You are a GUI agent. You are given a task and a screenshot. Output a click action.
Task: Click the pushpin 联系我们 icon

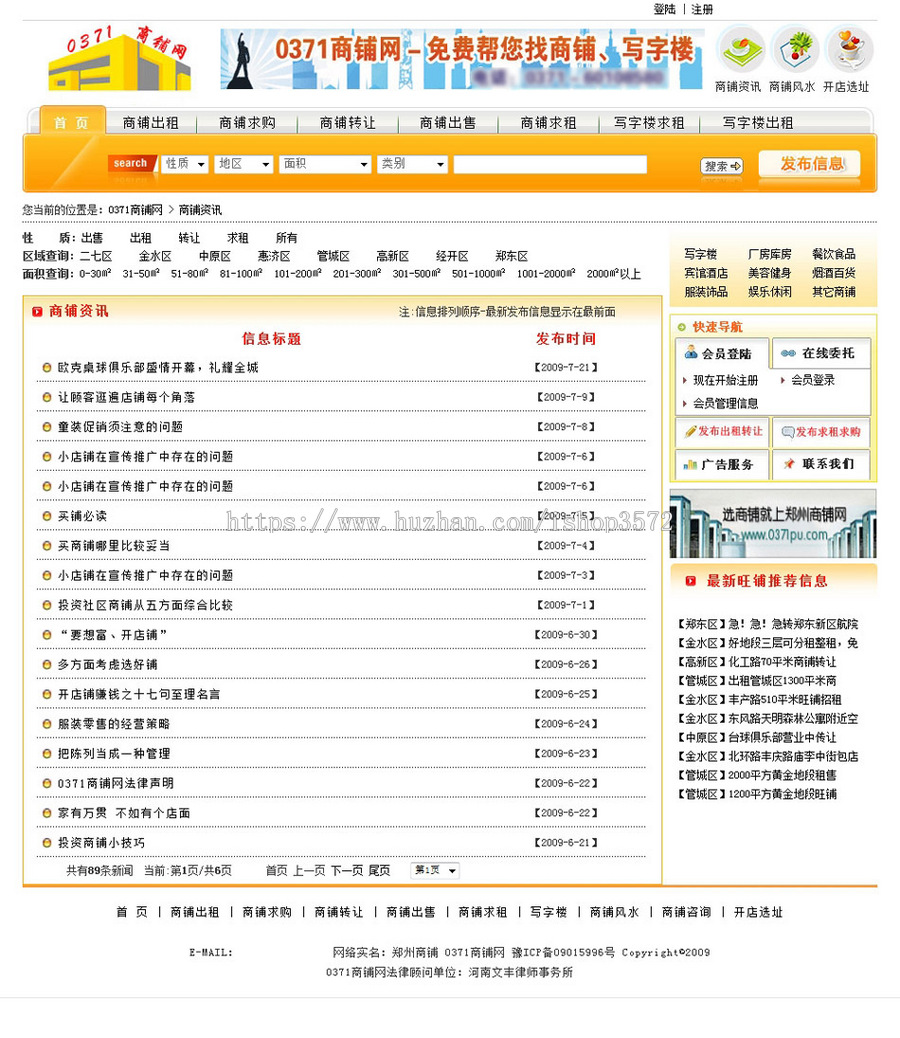coord(789,464)
